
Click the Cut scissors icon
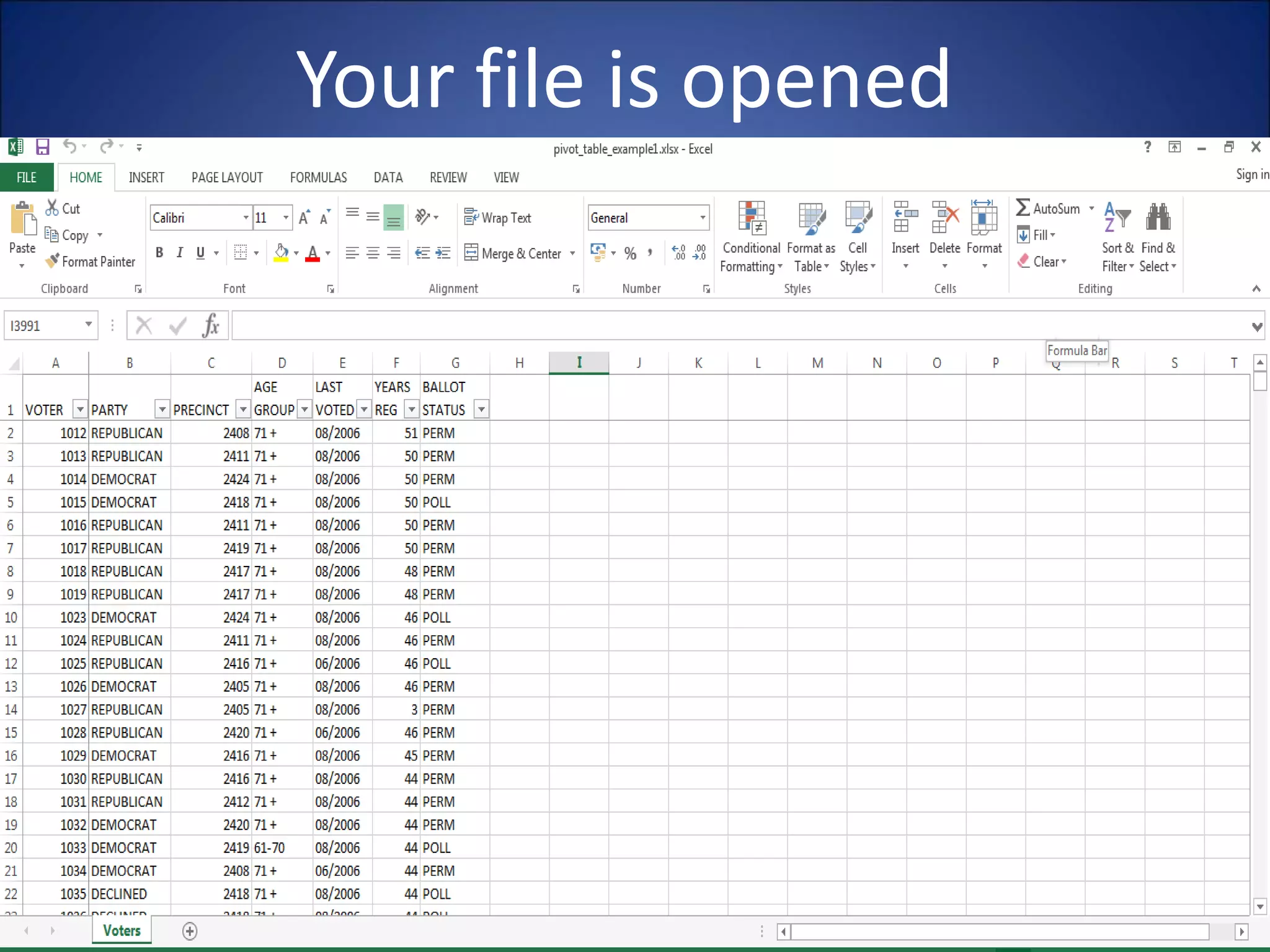pyautogui.click(x=52, y=208)
